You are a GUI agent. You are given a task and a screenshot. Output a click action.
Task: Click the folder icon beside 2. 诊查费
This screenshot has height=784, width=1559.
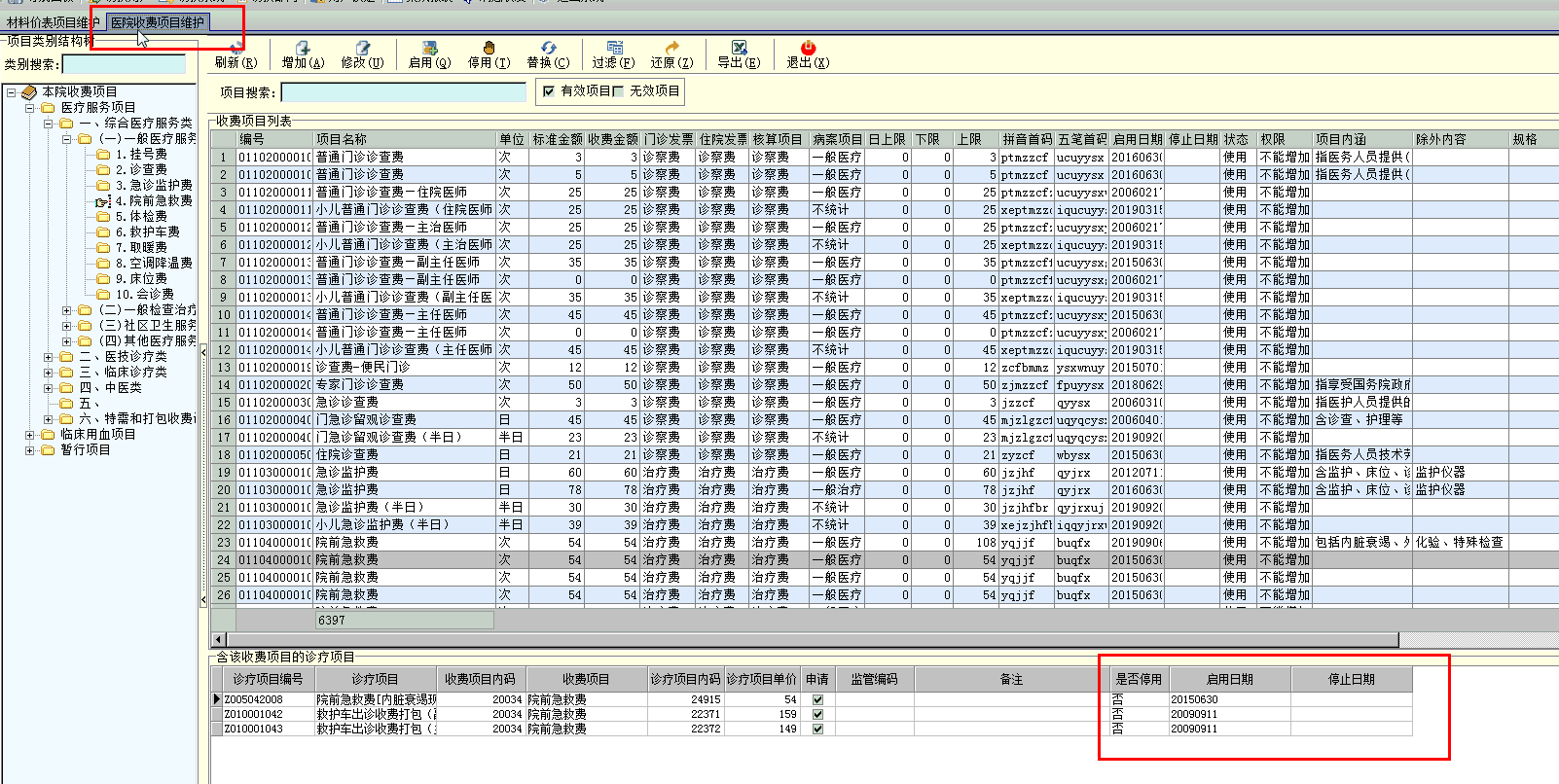coord(103,170)
